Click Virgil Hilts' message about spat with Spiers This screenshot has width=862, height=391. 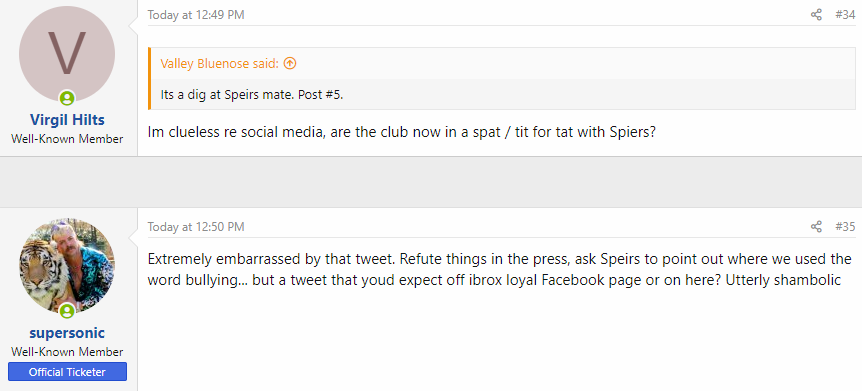coord(402,133)
